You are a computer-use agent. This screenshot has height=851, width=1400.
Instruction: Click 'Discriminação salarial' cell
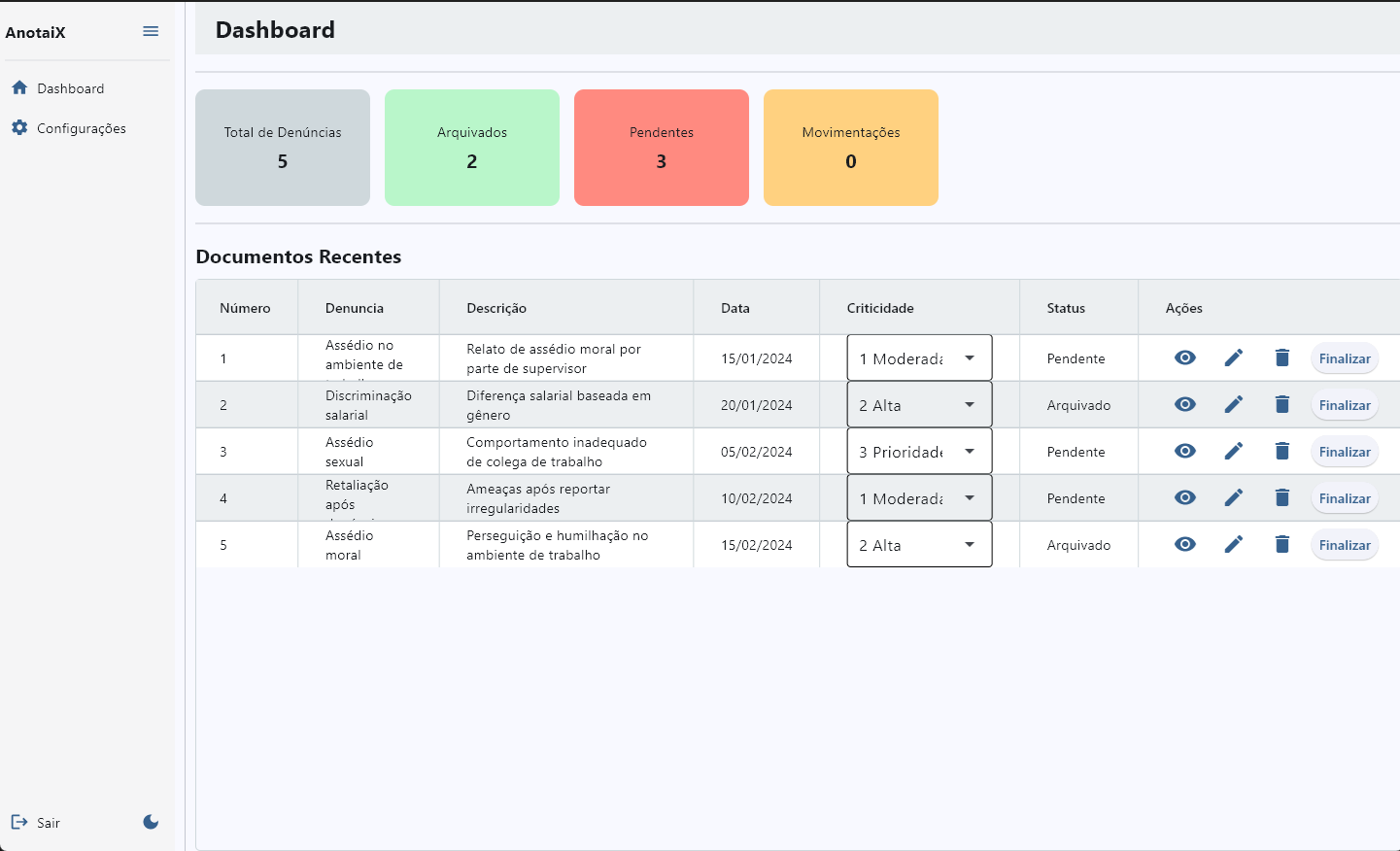point(368,405)
